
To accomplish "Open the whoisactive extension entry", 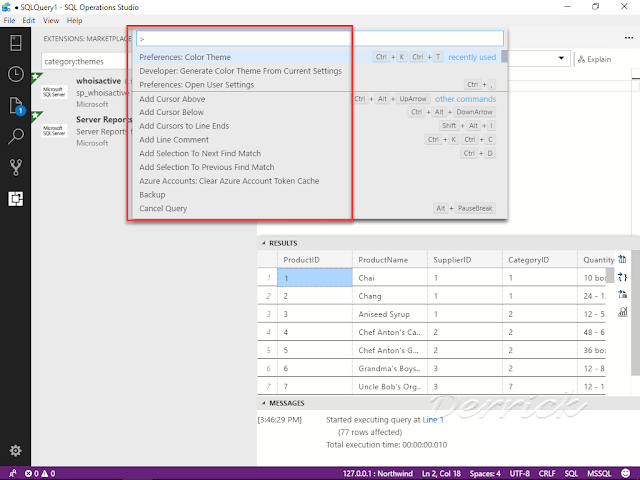I will (82, 92).
